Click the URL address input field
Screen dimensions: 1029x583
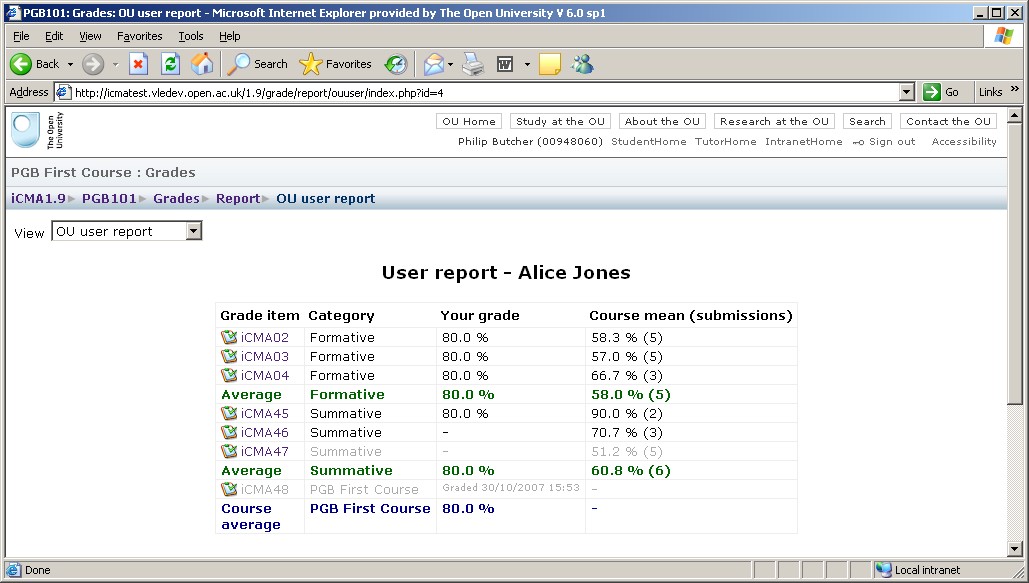(x=484, y=93)
